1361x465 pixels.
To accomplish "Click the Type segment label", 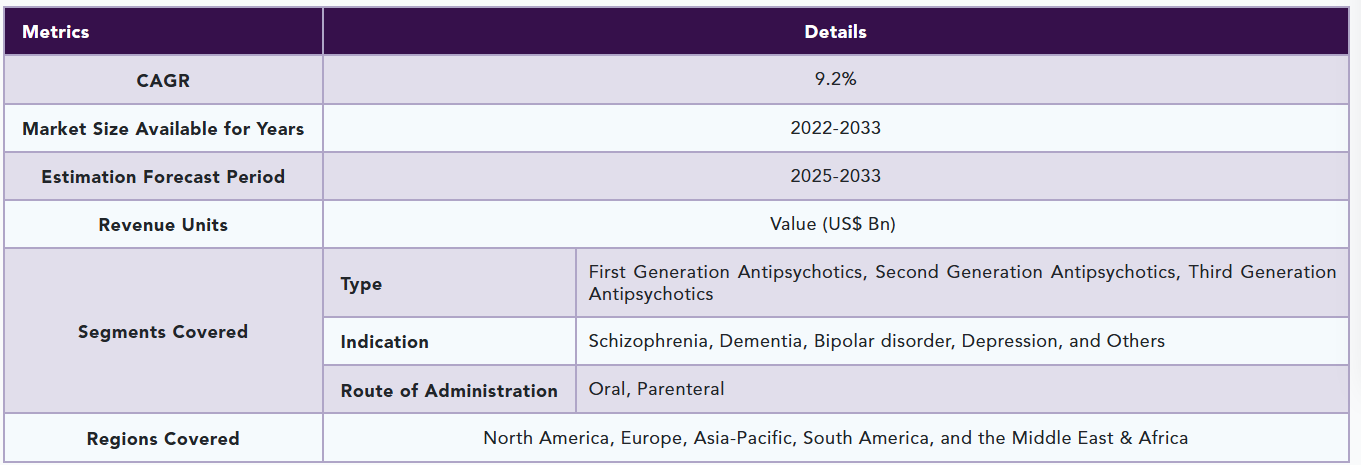I will [x=361, y=284].
